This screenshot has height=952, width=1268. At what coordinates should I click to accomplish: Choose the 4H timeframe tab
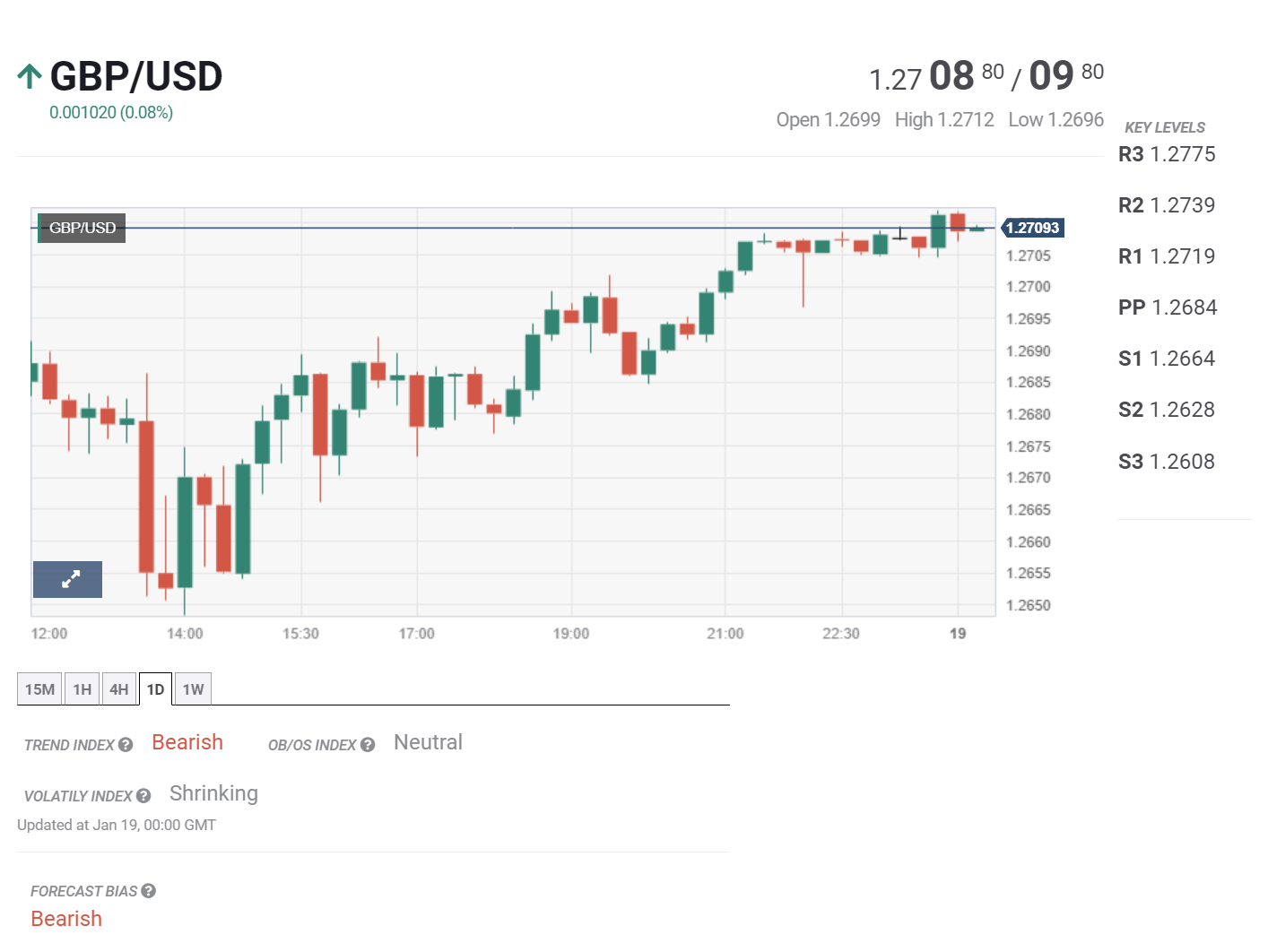(x=119, y=689)
